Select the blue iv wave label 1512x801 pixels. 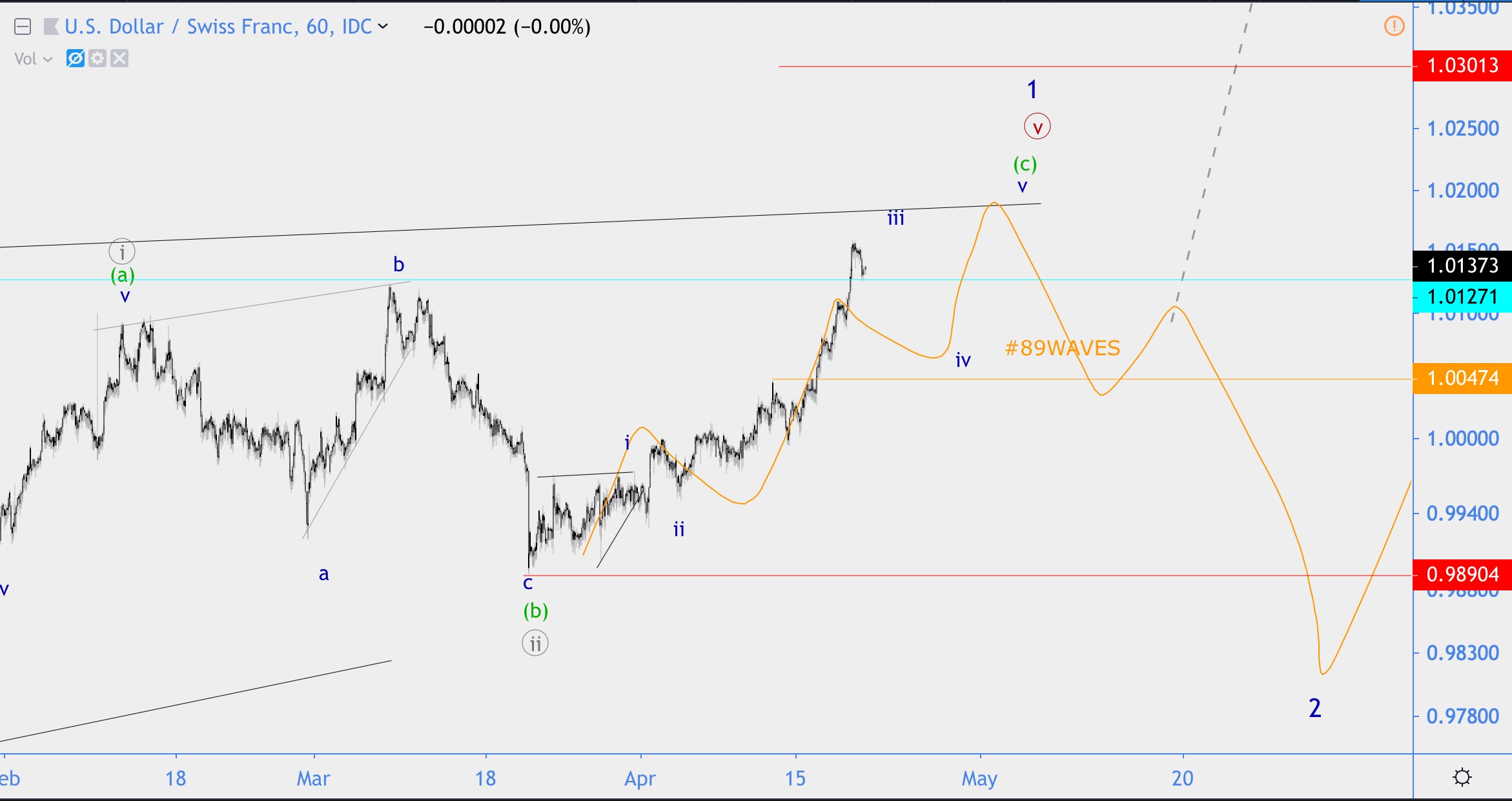(x=963, y=360)
